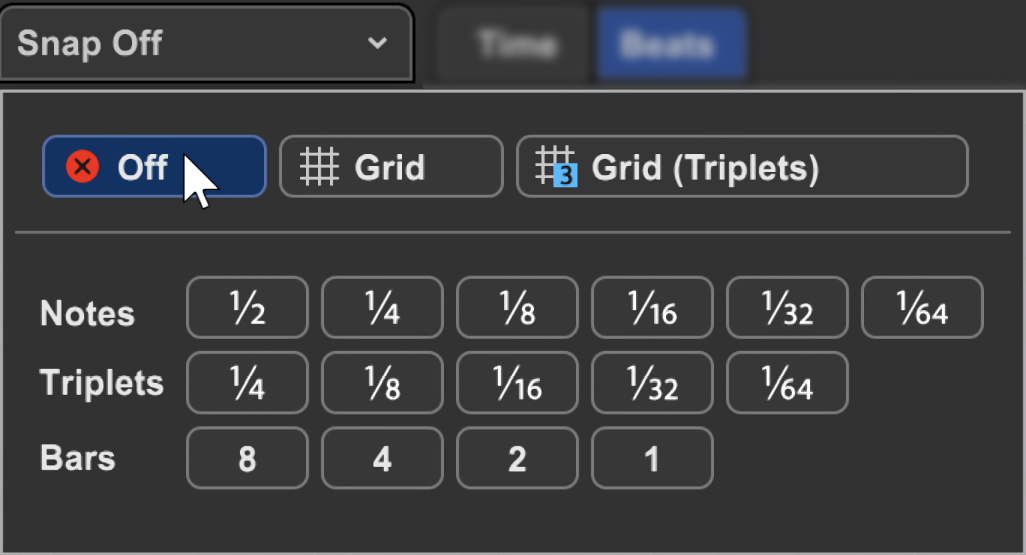Turn snapping Off
The height and width of the screenshot is (555, 1026).
point(154,166)
